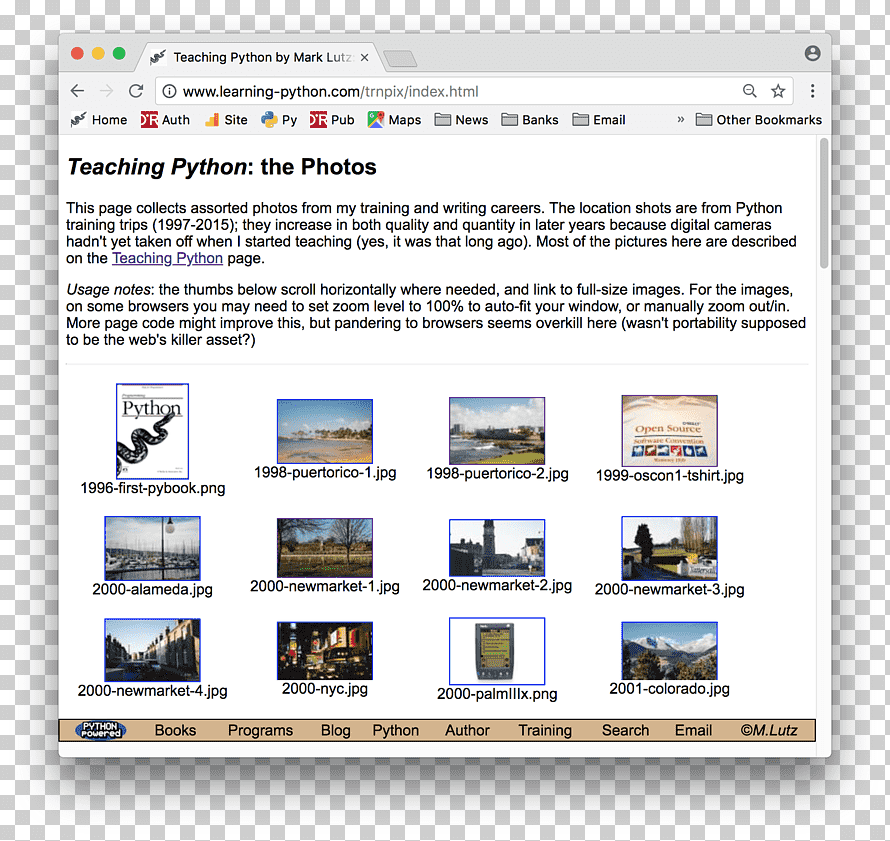Reload the page with the refresh icon

(x=136, y=91)
